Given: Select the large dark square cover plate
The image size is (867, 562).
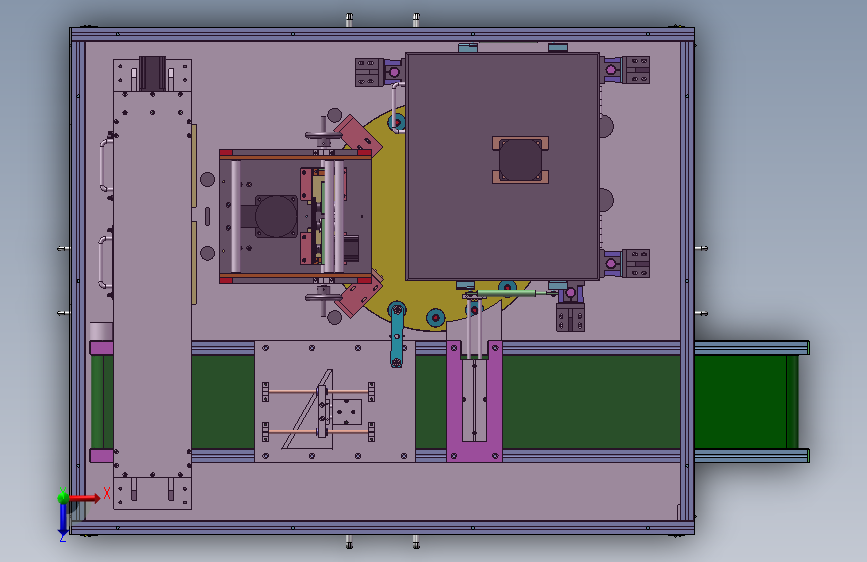Looking at the screenshot, I should tap(503, 166).
